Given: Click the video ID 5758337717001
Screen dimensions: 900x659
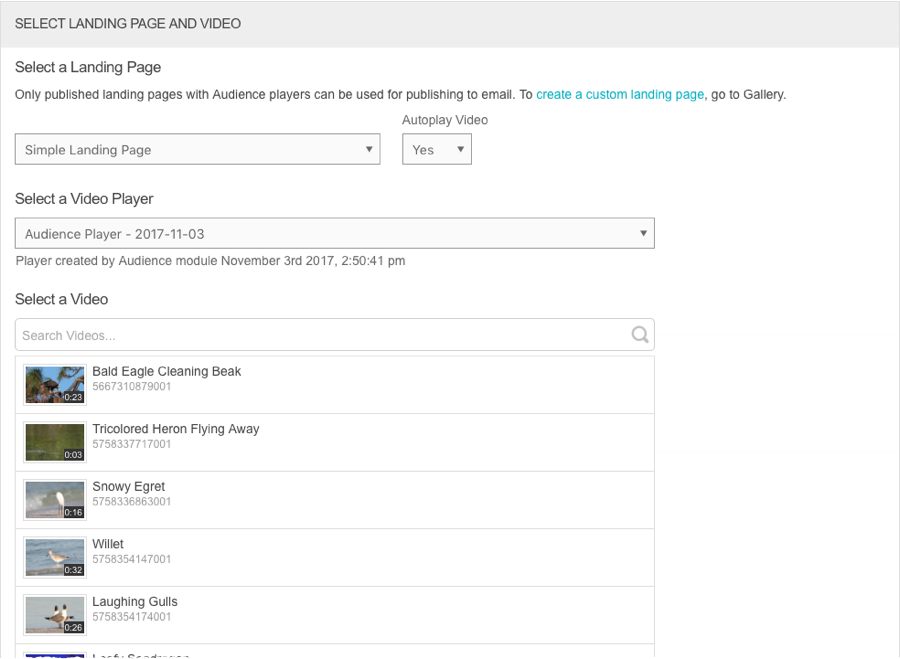Looking at the screenshot, I should tap(132, 444).
